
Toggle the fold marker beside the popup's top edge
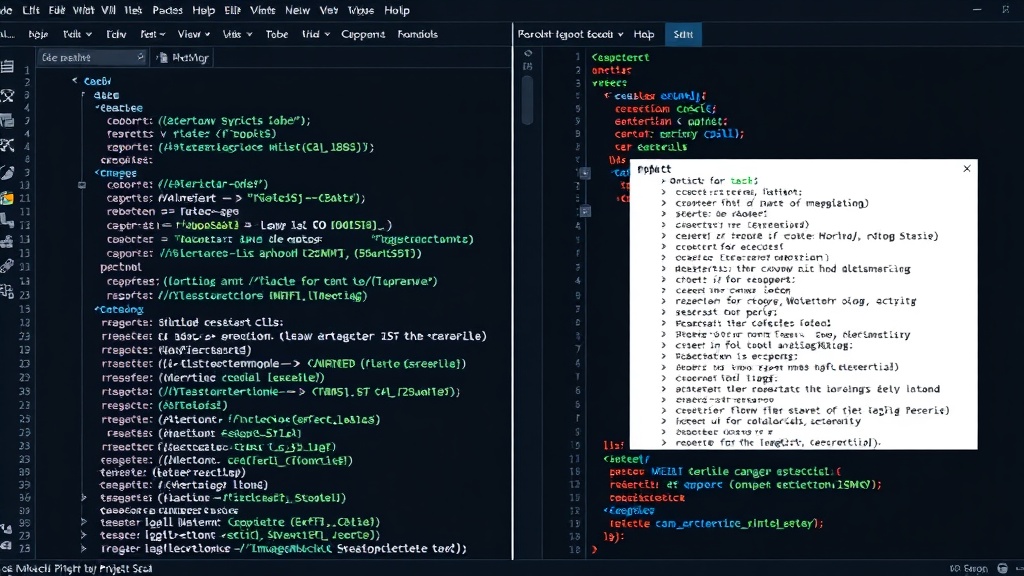click(x=585, y=173)
